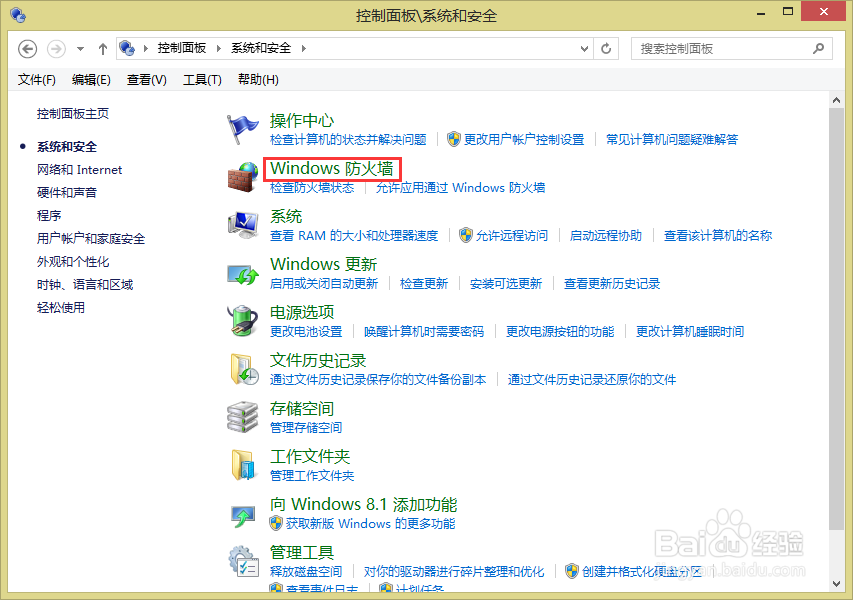Viewport: 853px width, 600px height.
Task: Click the Add features to Windows 8.1 icon
Action: (243, 516)
